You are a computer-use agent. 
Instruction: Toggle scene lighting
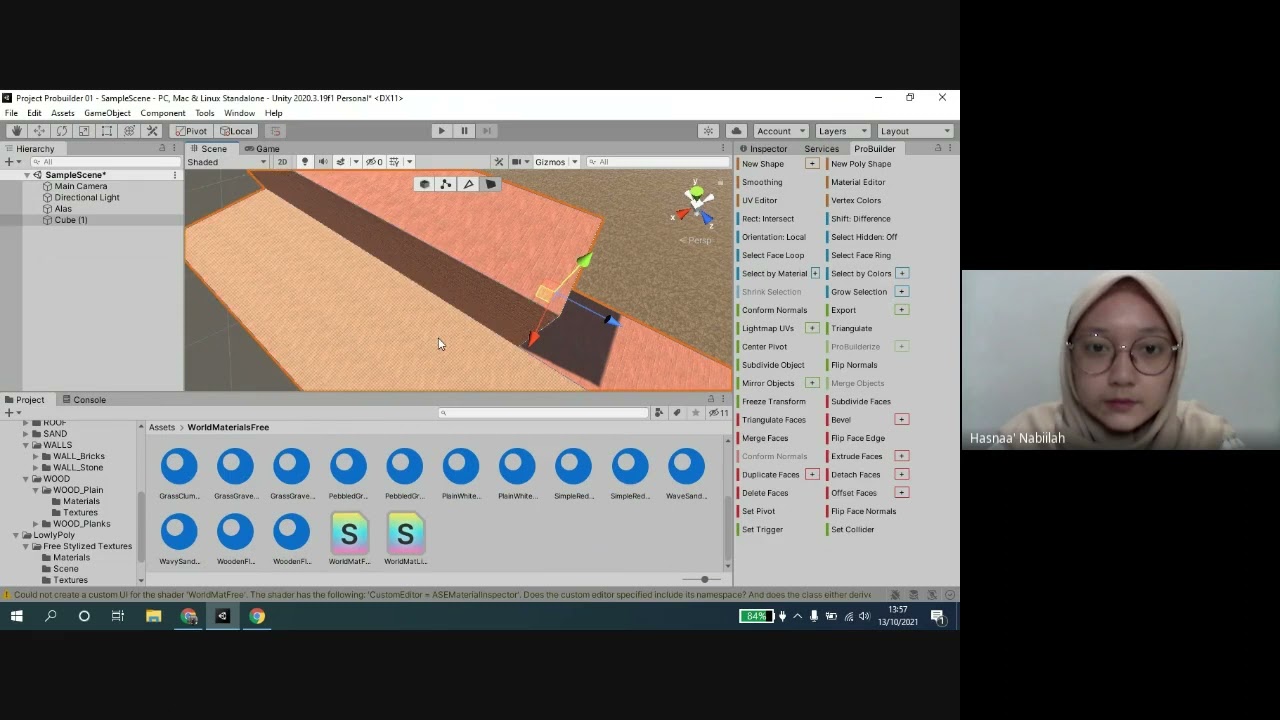click(x=305, y=162)
